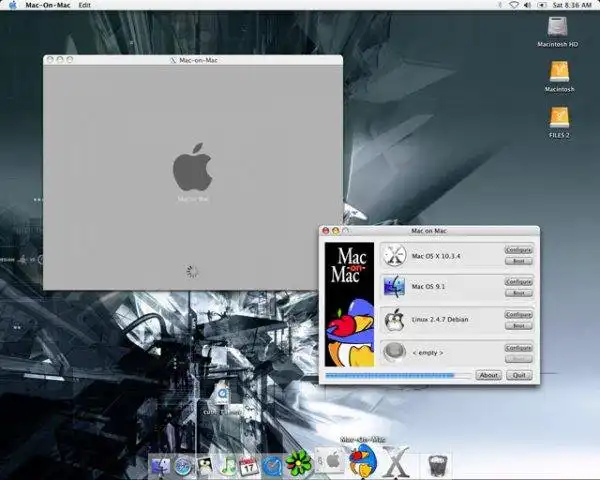600x480 pixels.
Task: Click the gray empty slot icon
Action: coord(395,352)
